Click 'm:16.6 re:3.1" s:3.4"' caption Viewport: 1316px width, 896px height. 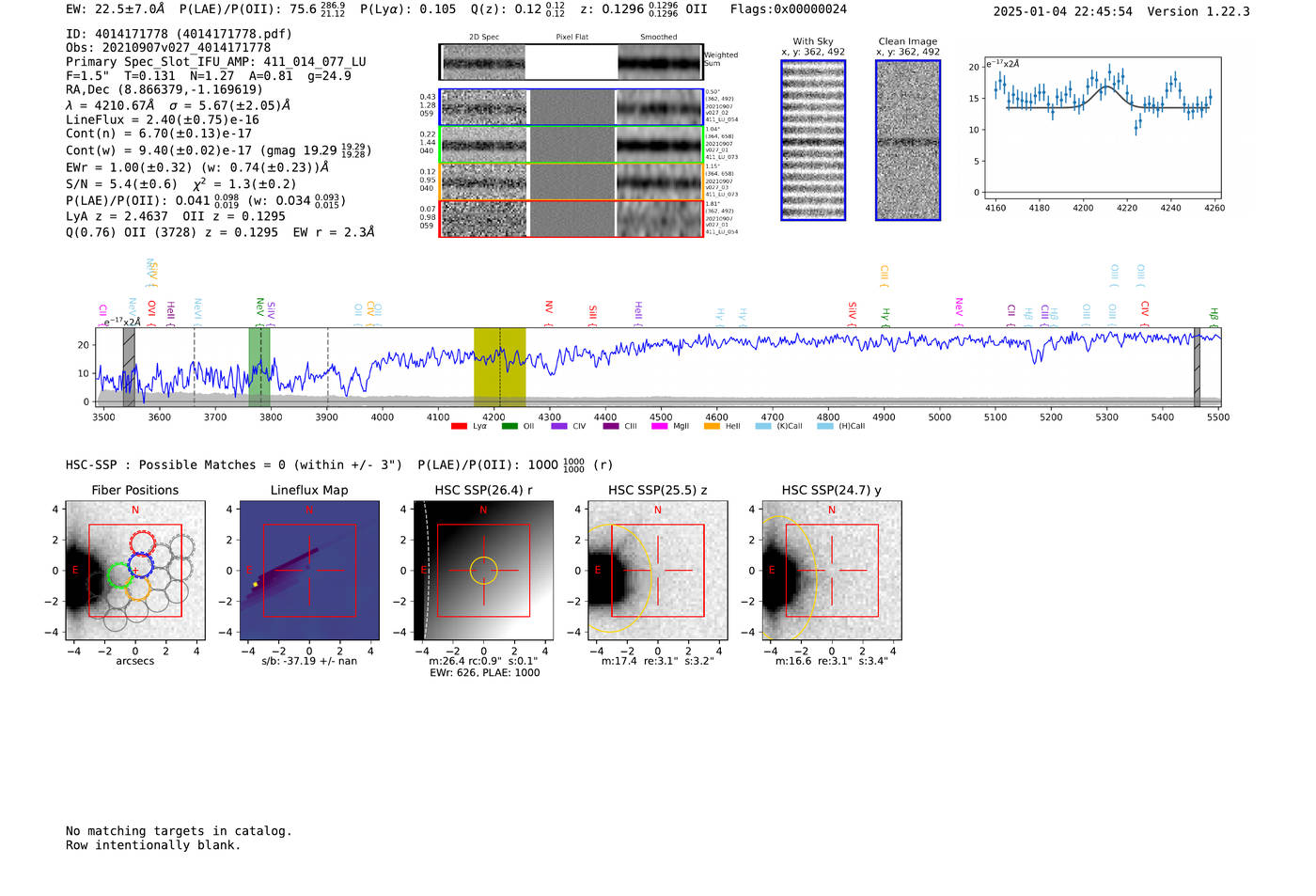point(831,661)
